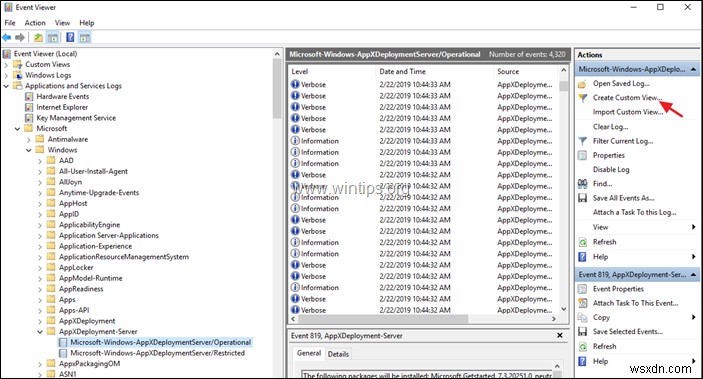Click Clear Log action
This screenshot has width=703, height=379.
click(610, 127)
